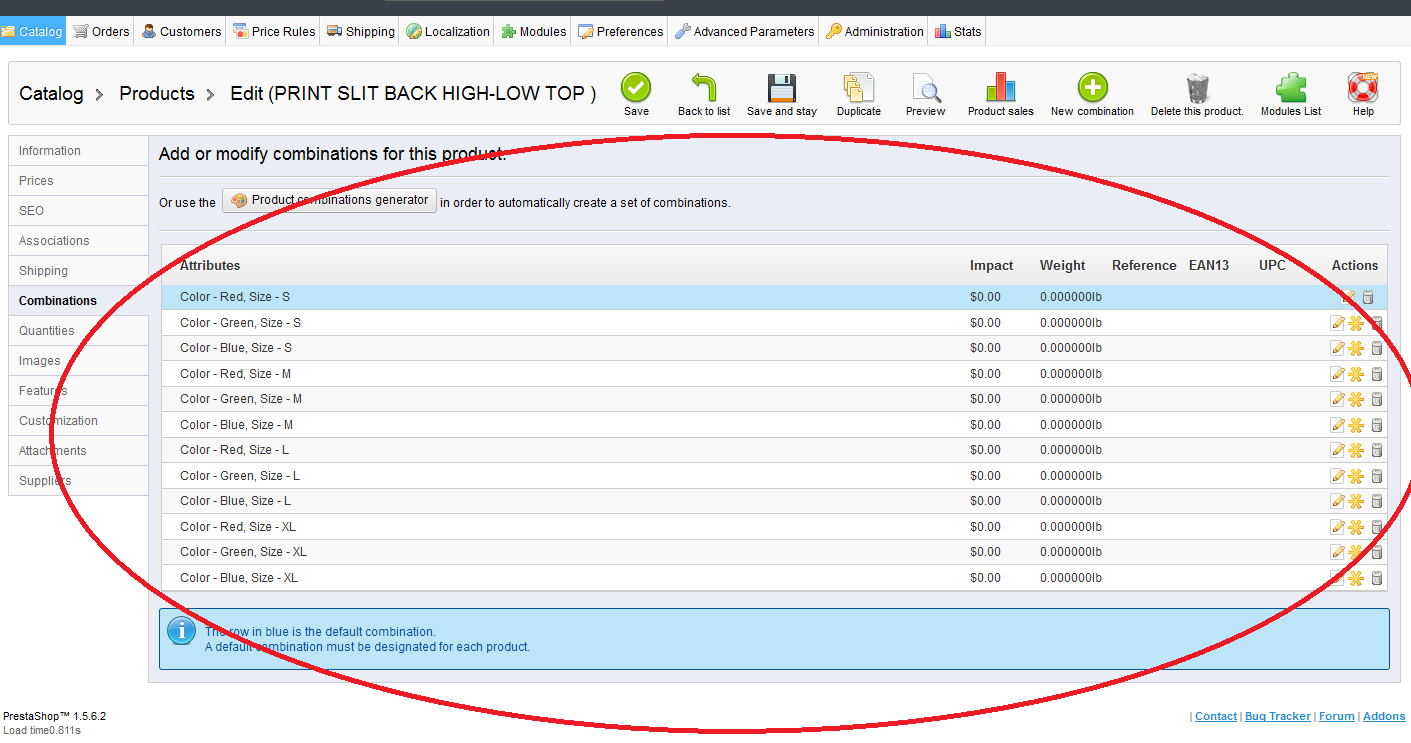Open the Customers menu
1411x743 pixels.
[181, 31]
